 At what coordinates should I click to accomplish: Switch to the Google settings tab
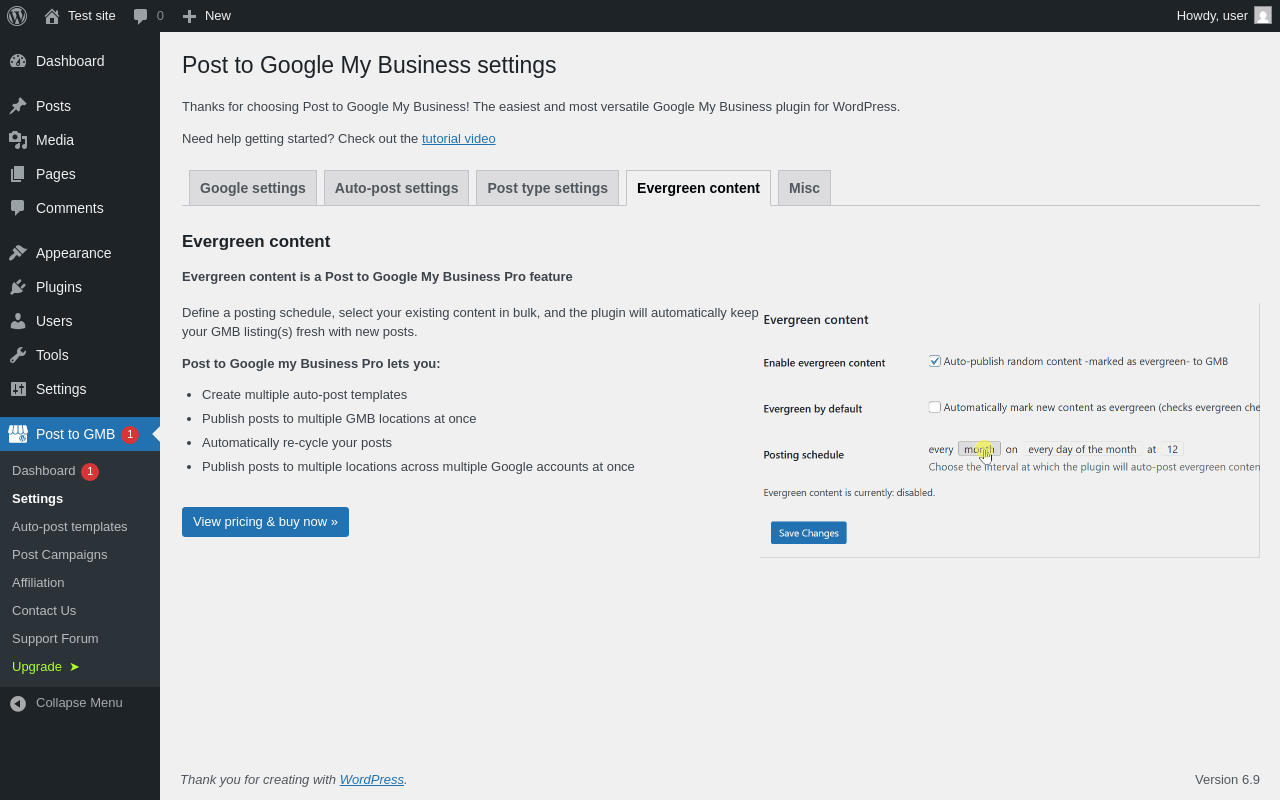tap(253, 188)
